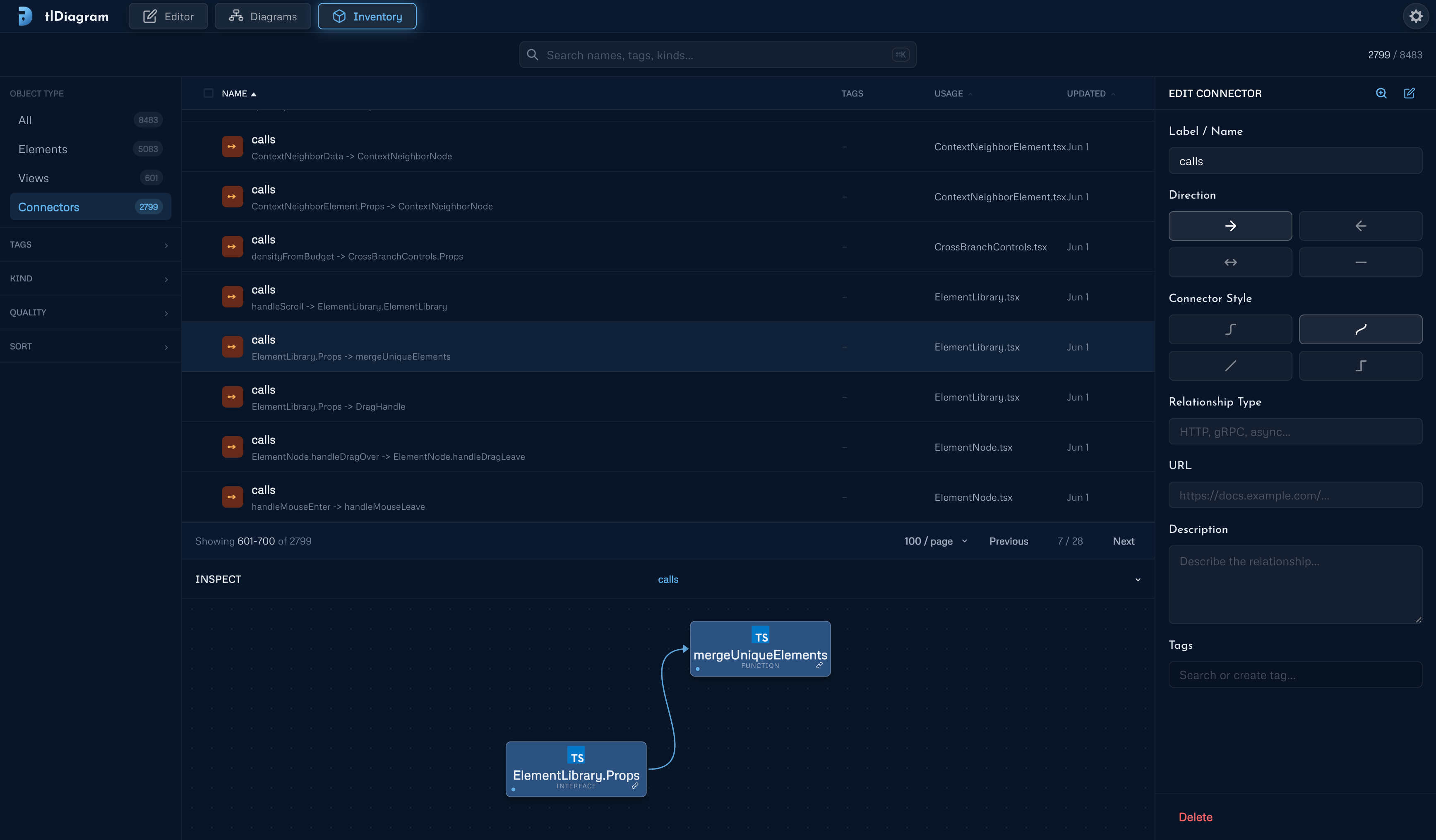Select row ElementLibrary.Props -> DragHandle

click(668, 397)
